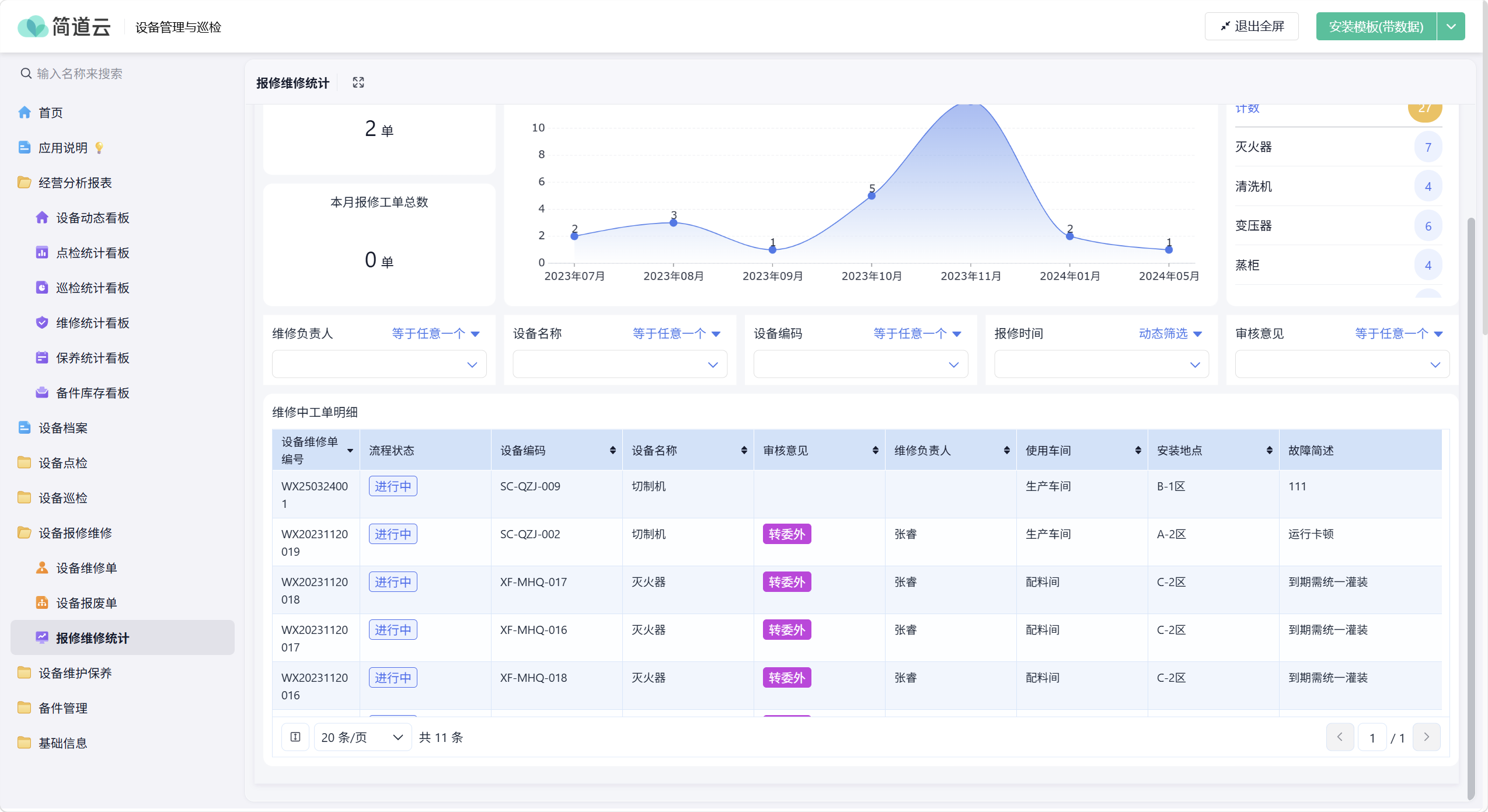This screenshot has height=812, width=1488.
Task: Click the fullscreen expand icon beside 报修维修统计
Action: [x=358, y=83]
